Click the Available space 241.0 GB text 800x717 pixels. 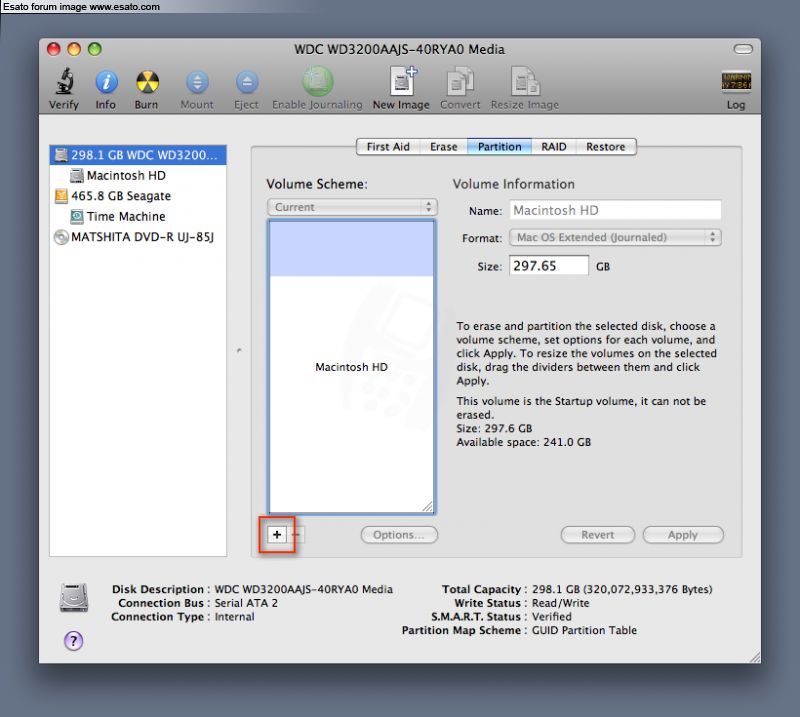pos(523,442)
